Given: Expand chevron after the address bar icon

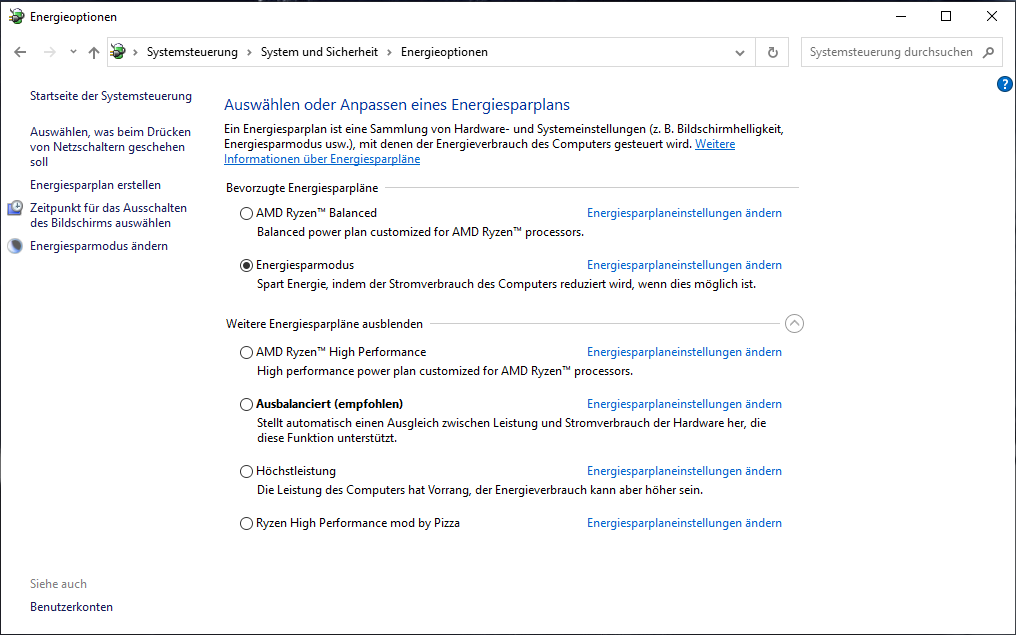Looking at the screenshot, I should pyautogui.click(x=135, y=52).
